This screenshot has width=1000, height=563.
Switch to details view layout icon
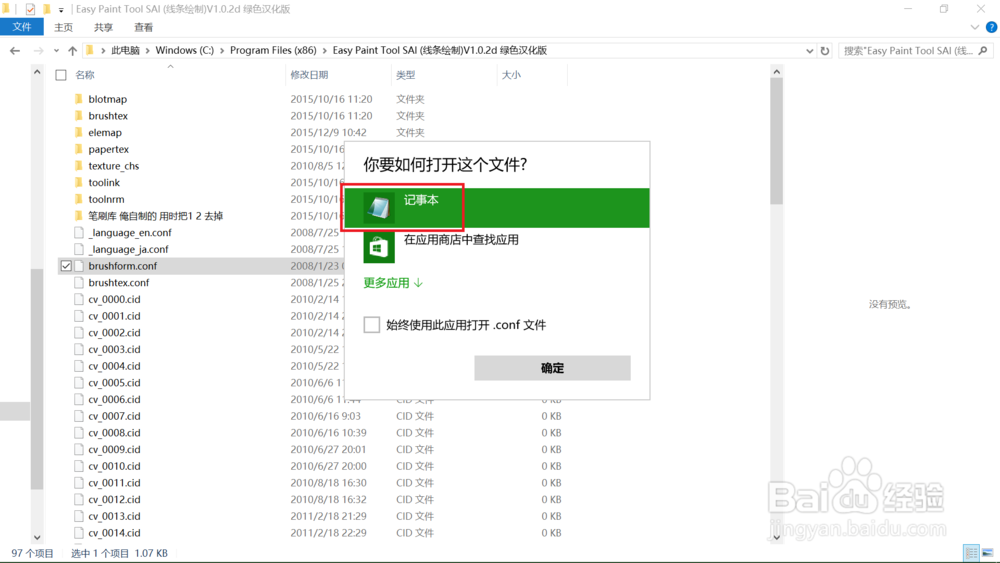971,553
